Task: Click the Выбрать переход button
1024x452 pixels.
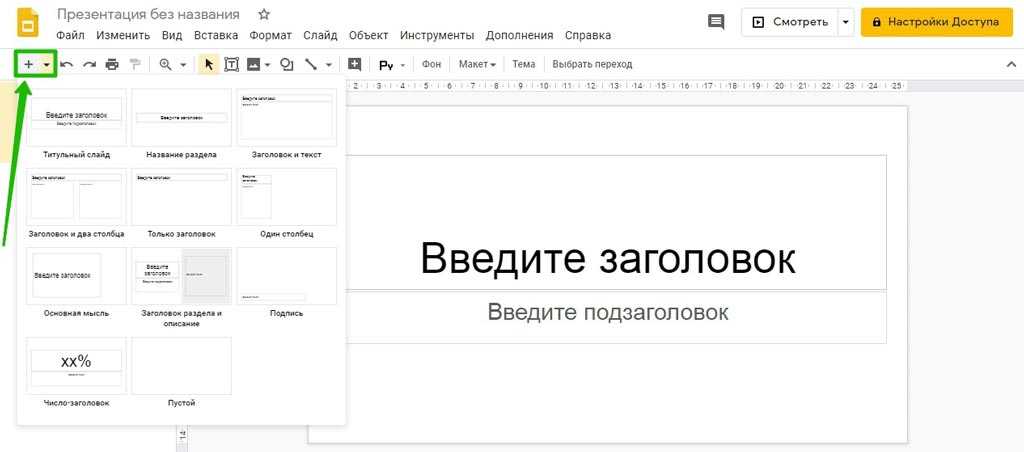Action: click(592, 64)
